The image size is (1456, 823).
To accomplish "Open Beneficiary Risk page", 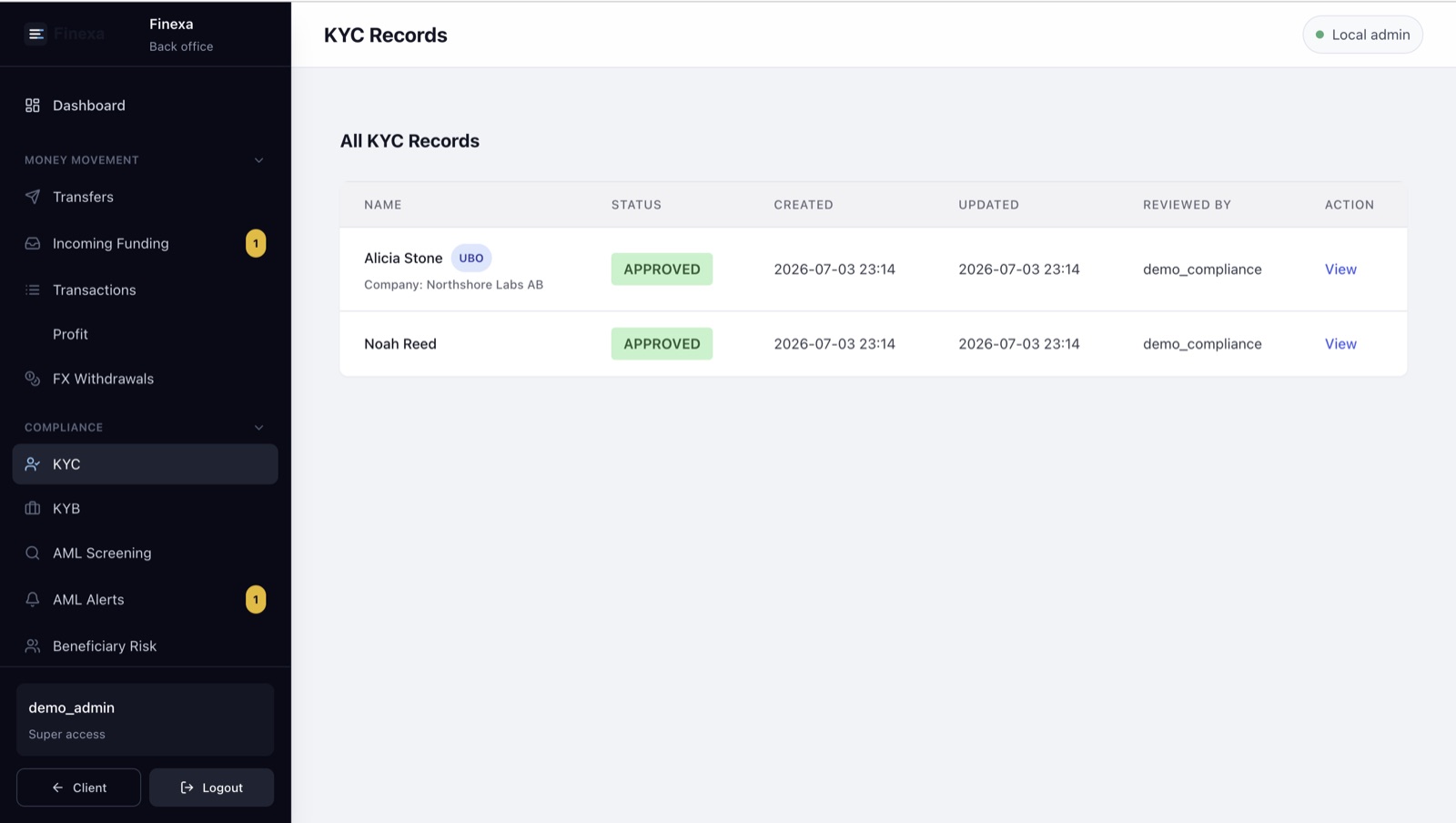I will (x=146, y=645).
